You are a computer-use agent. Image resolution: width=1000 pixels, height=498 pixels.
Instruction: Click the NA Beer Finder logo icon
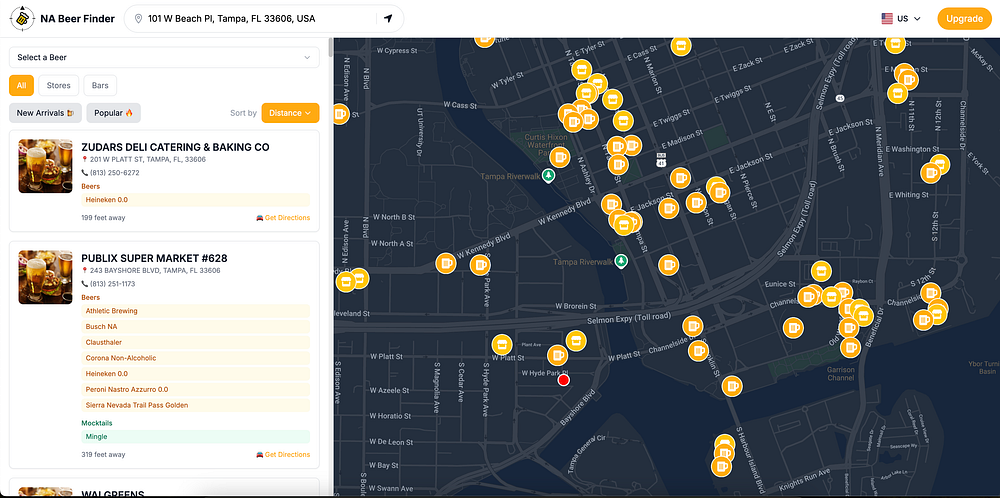click(22, 18)
